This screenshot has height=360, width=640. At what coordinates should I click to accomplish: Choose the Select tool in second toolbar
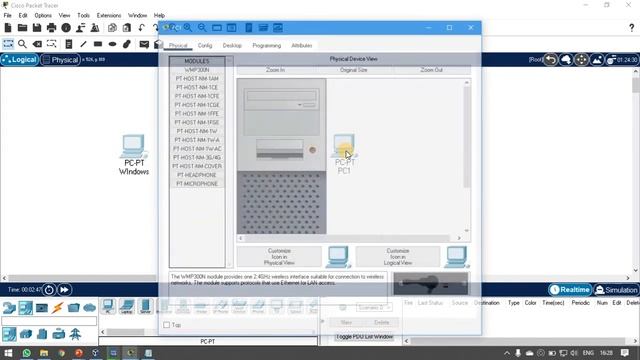[8, 44]
